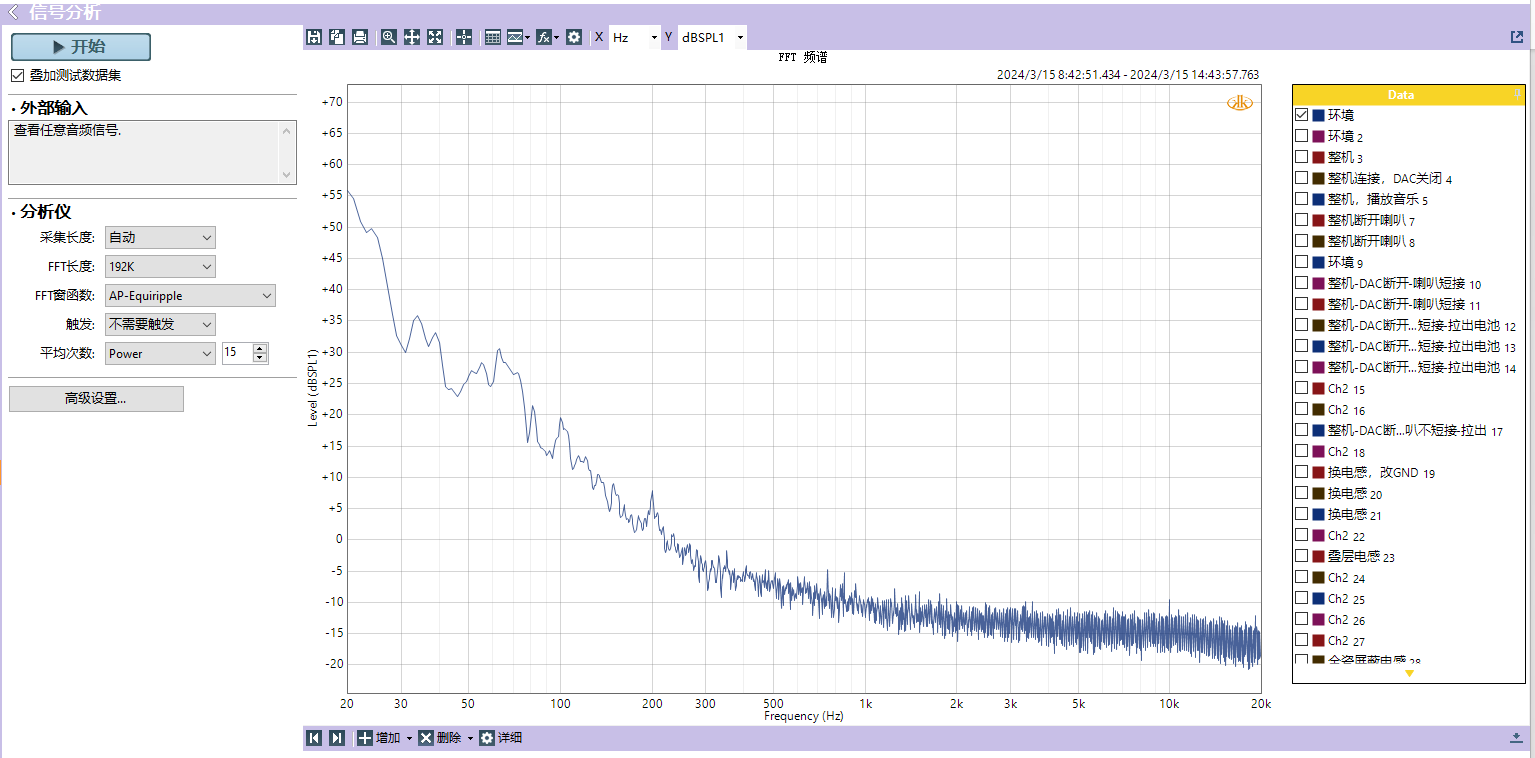This screenshot has width=1535, height=758.
Task: Click the save graph data icon
Action: (x=314, y=37)
